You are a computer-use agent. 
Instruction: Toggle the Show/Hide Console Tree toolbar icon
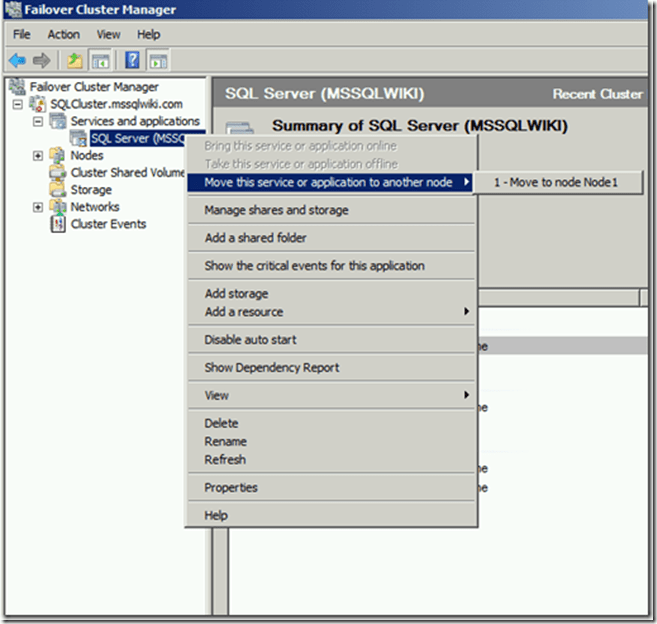(x=99, y=60)
